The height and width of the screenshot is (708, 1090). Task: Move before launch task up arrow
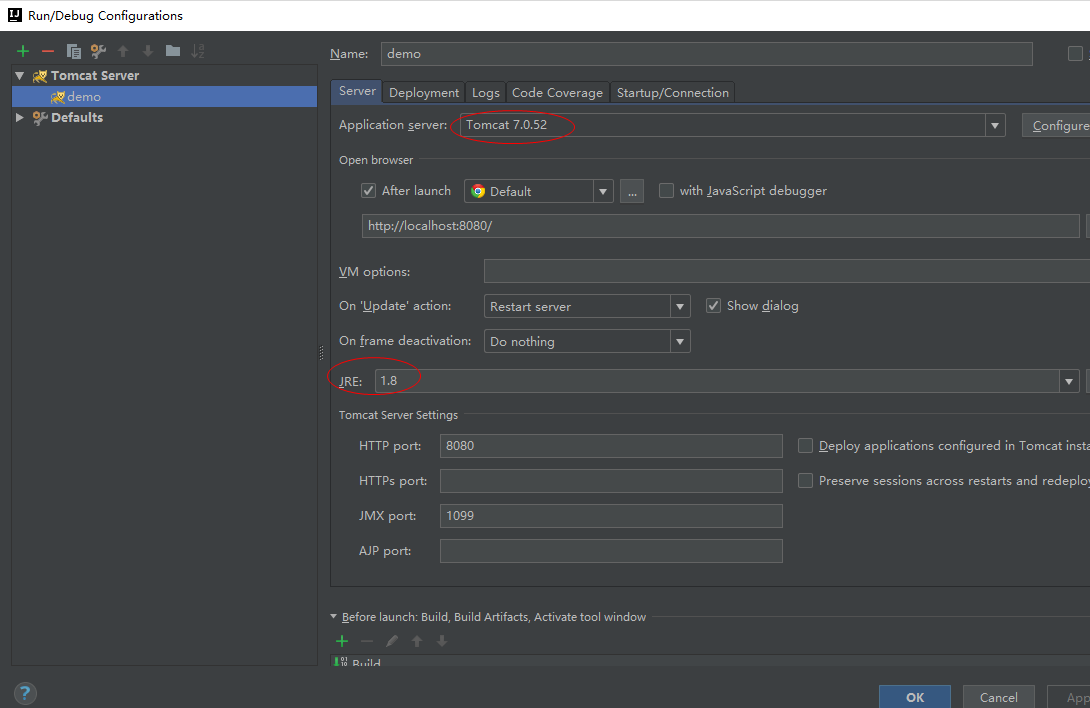(417, 641)
